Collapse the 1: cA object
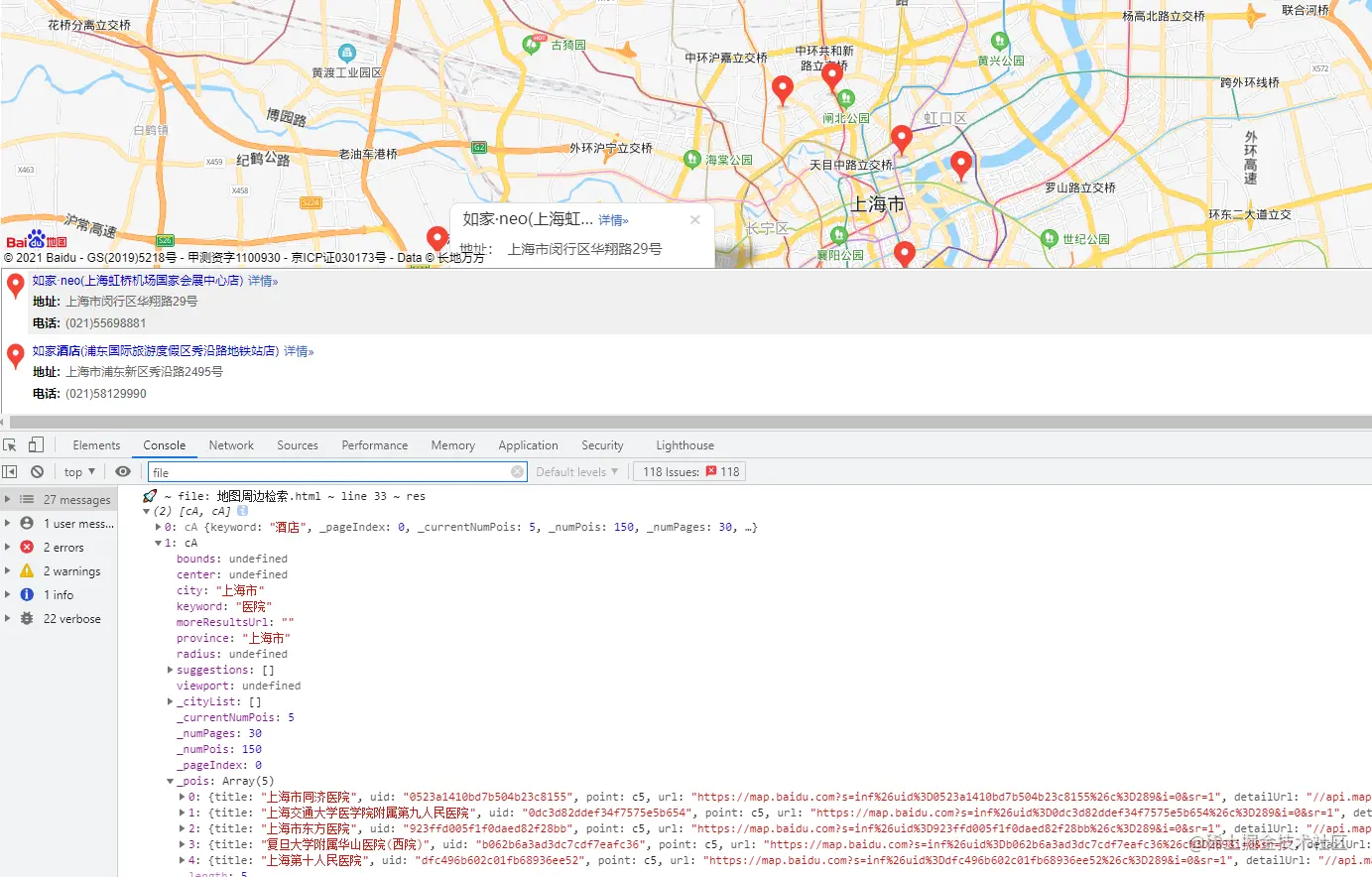 tap(159, 544)
